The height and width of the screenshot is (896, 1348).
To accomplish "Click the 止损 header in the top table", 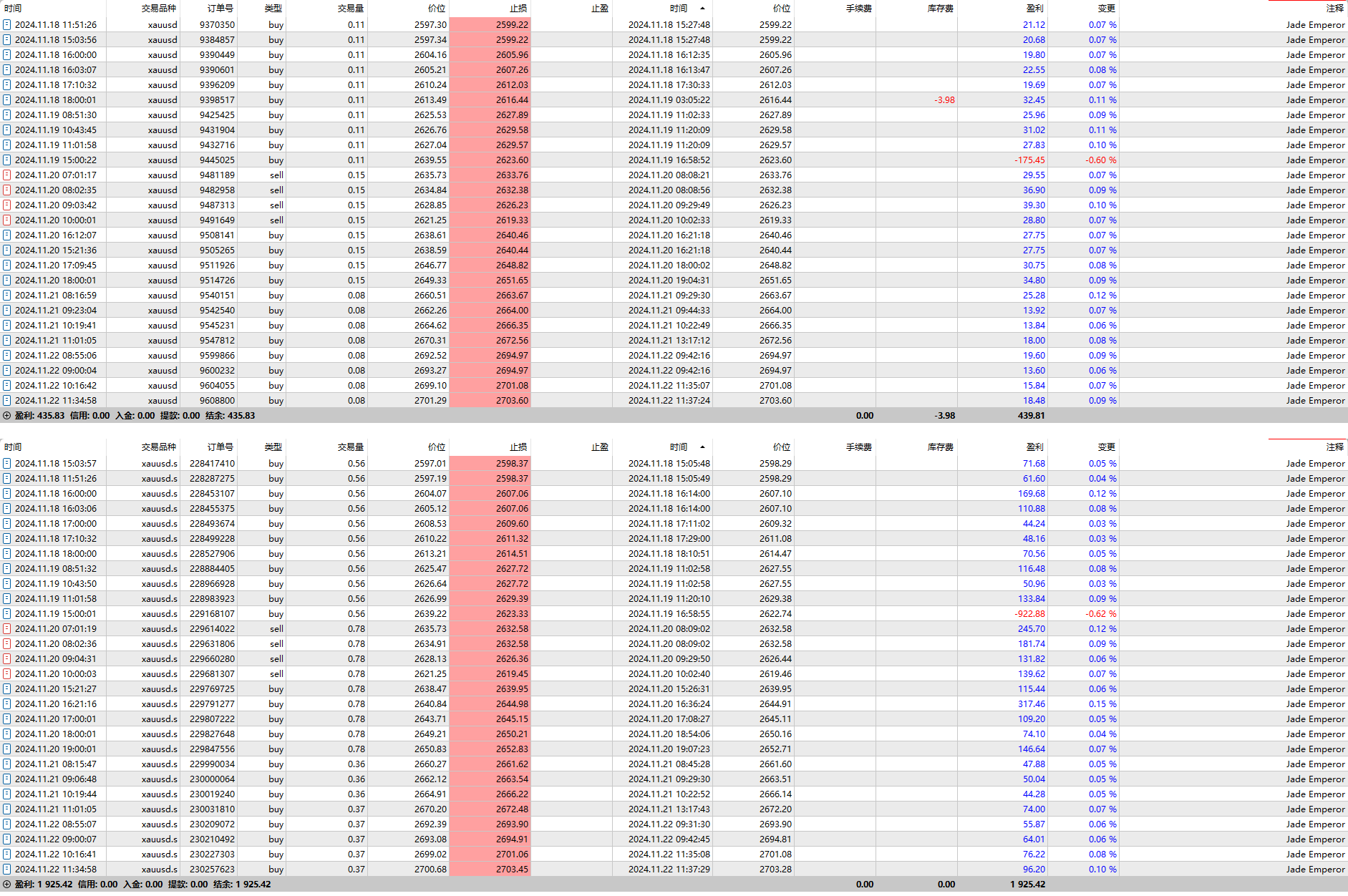I will click(x=518, y=9).
